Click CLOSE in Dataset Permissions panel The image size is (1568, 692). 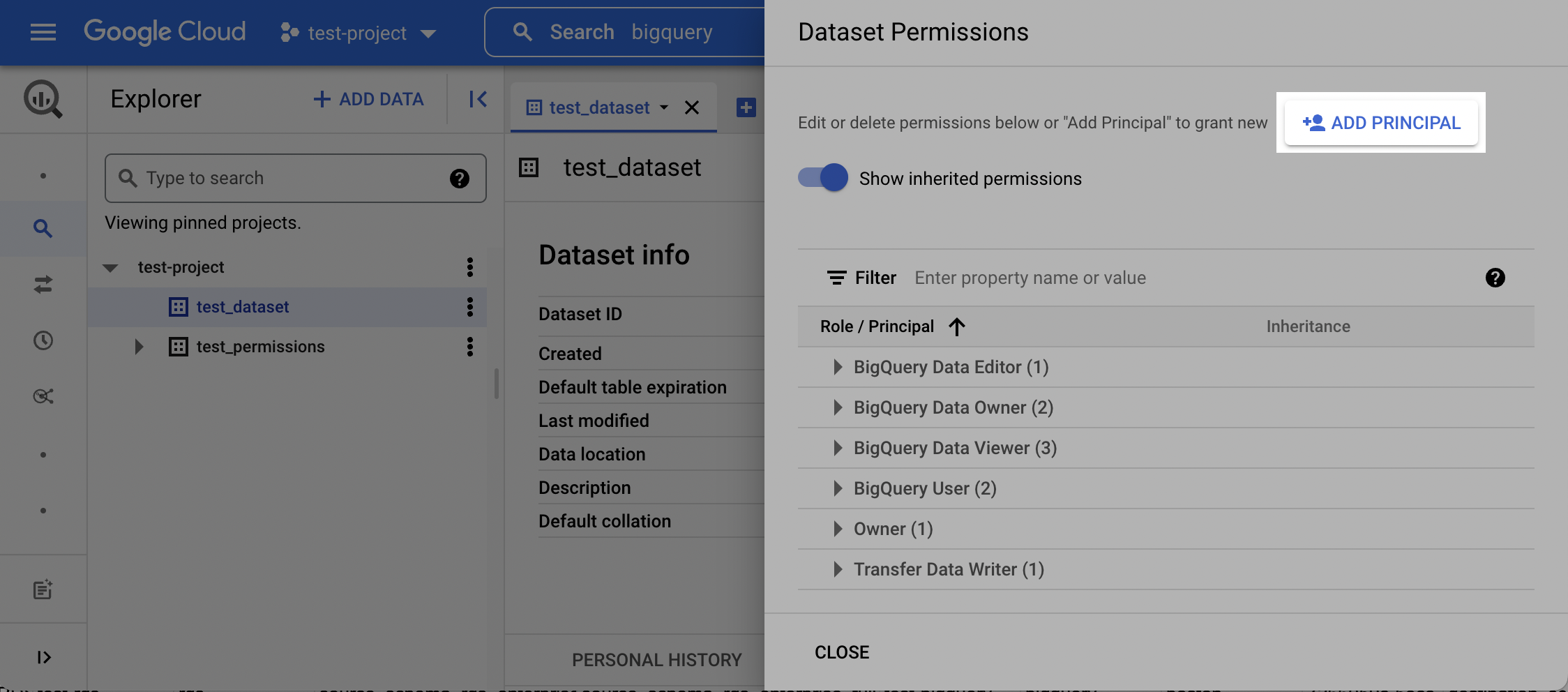coord(842,652)
